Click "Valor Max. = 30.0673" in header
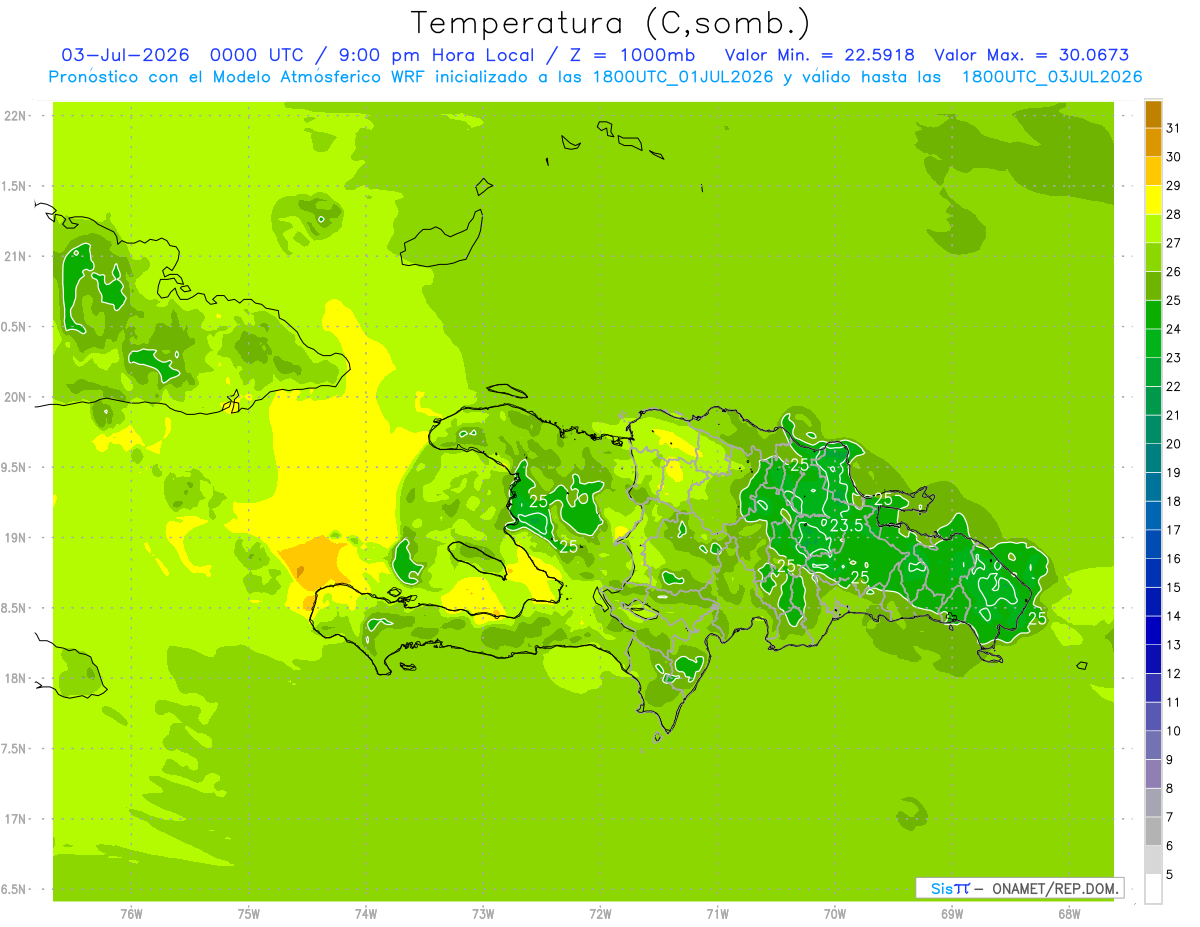The height and width of the screenshot is (927, 1200). pyautogui.click(x=1032, y=55)
